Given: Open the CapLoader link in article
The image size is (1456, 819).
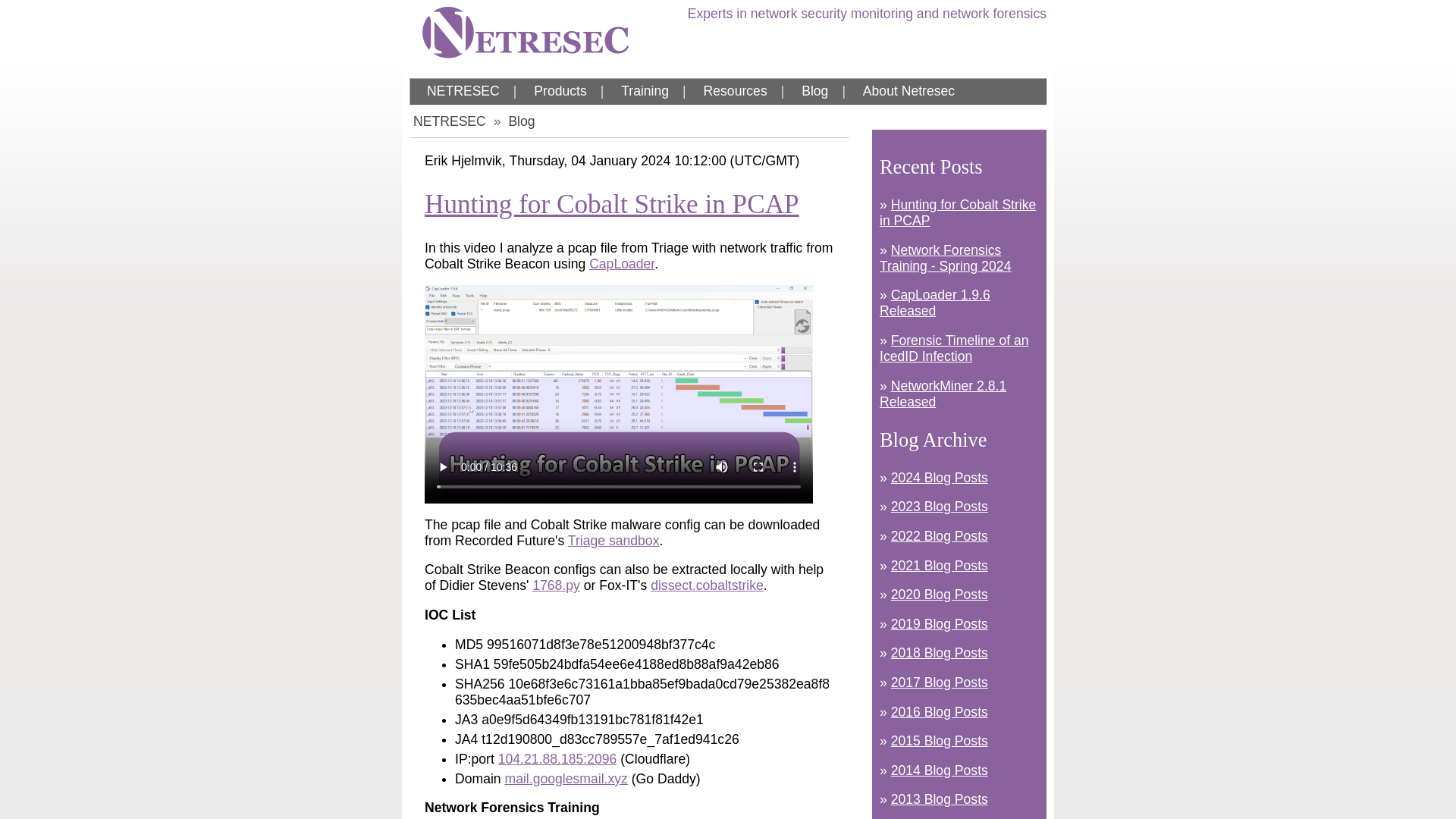Looking at the screenshot, I should pos(622,264).
